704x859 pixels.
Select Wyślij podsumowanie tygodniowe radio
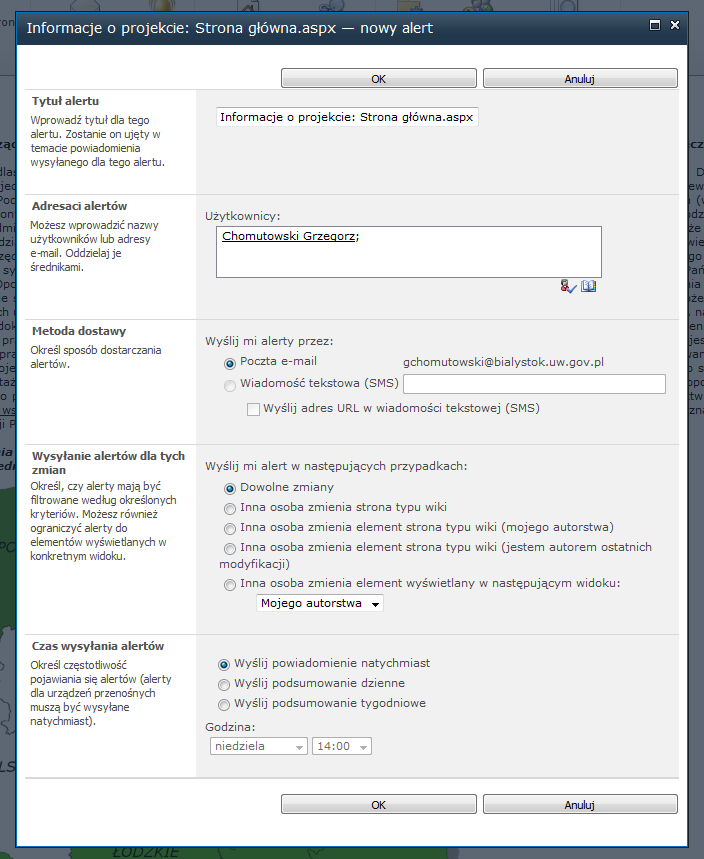click(224, 705)
